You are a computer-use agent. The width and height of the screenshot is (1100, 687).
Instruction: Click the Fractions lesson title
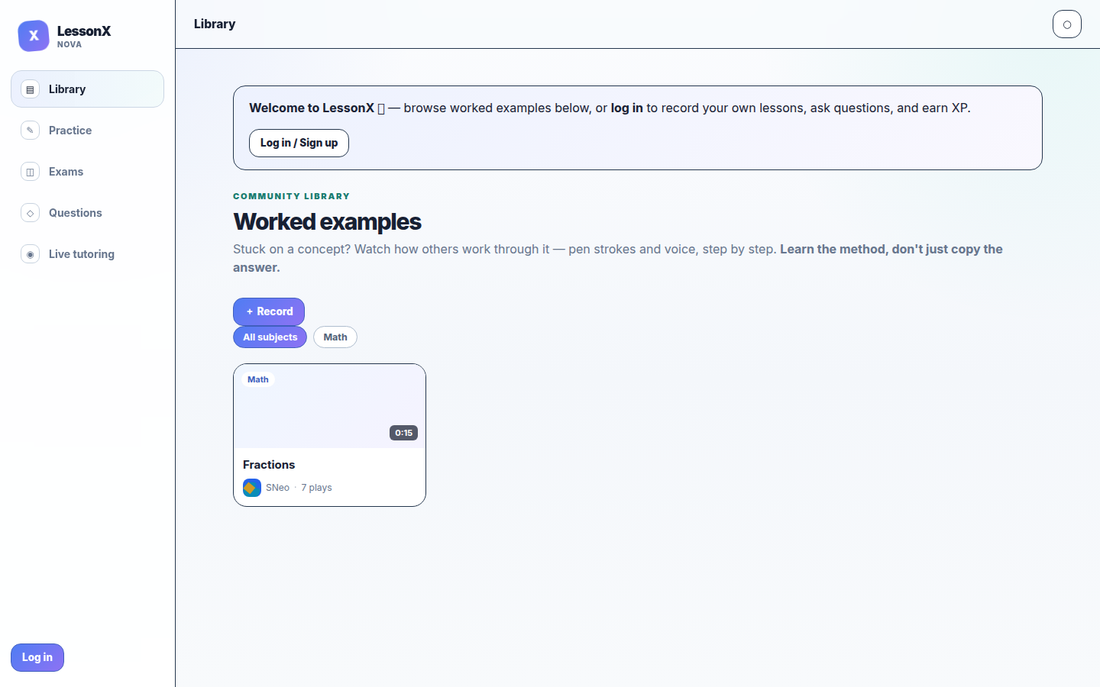pyautogui.click(x=269, y=465)
